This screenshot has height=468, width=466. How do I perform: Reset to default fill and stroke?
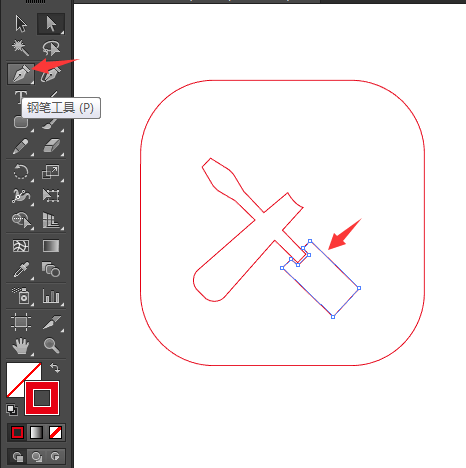(12, 410)
